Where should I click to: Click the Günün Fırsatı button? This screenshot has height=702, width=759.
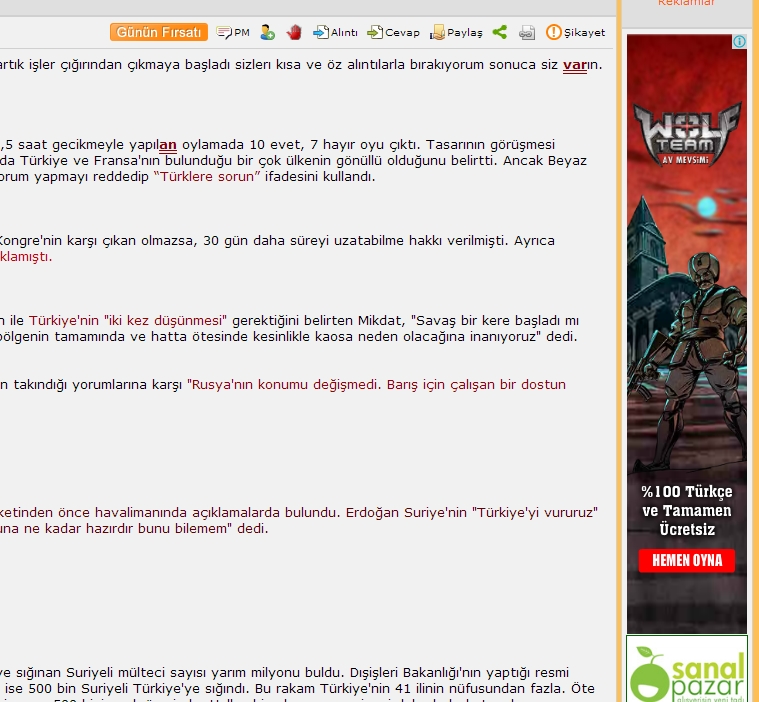click(159, 32)
